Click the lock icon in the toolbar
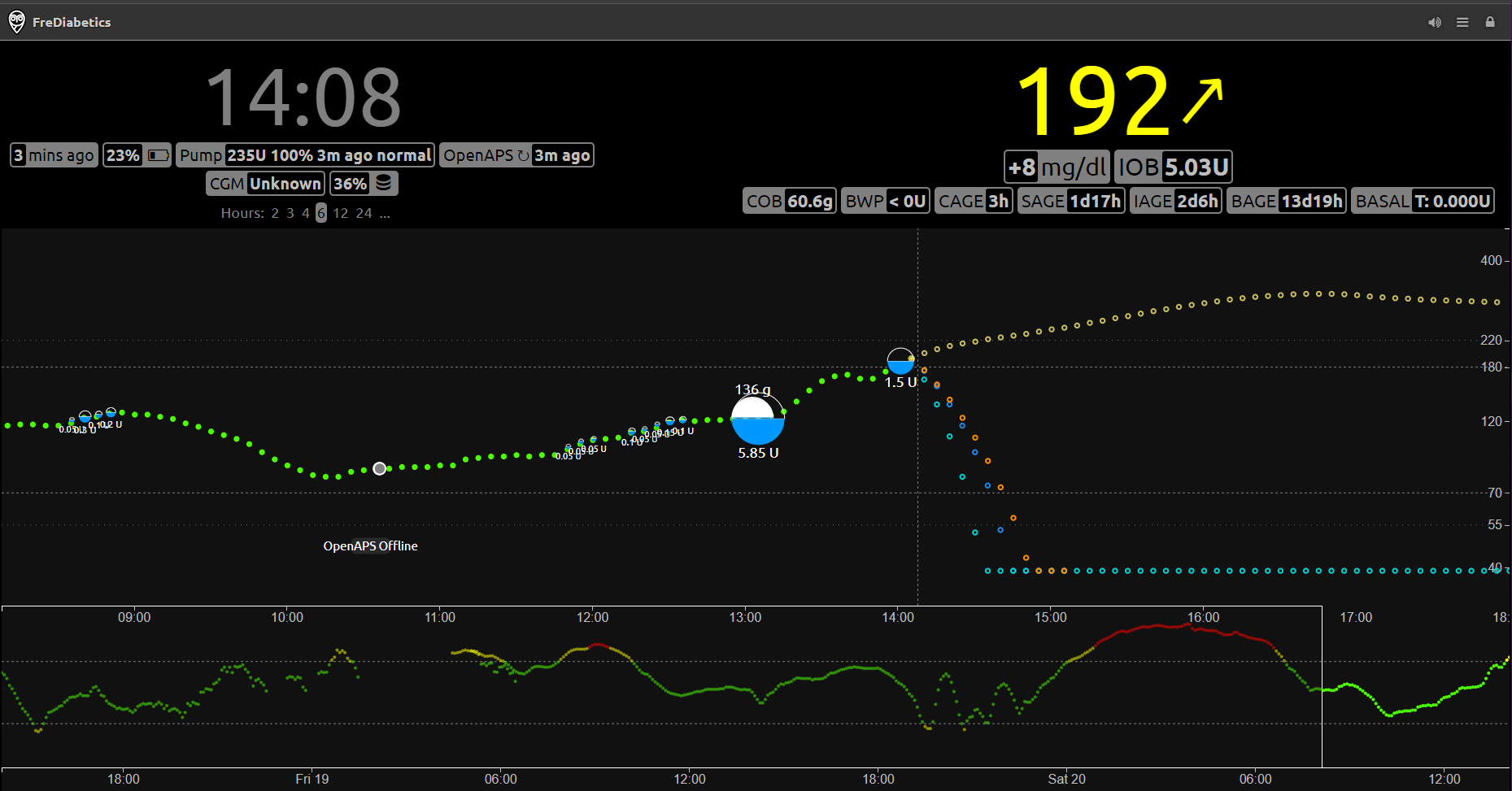 1491,22
